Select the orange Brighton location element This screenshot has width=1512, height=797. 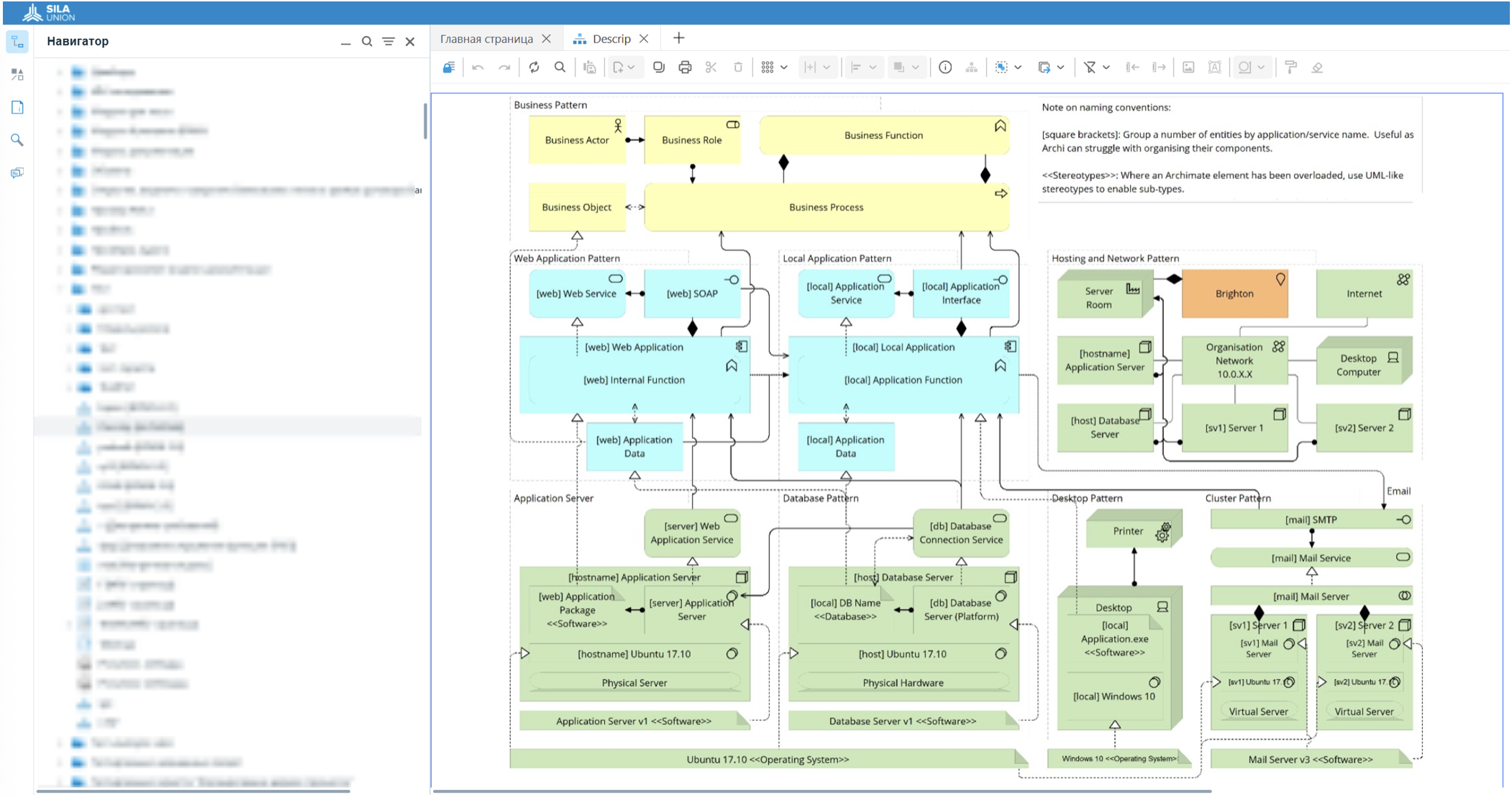point(1234,293)
